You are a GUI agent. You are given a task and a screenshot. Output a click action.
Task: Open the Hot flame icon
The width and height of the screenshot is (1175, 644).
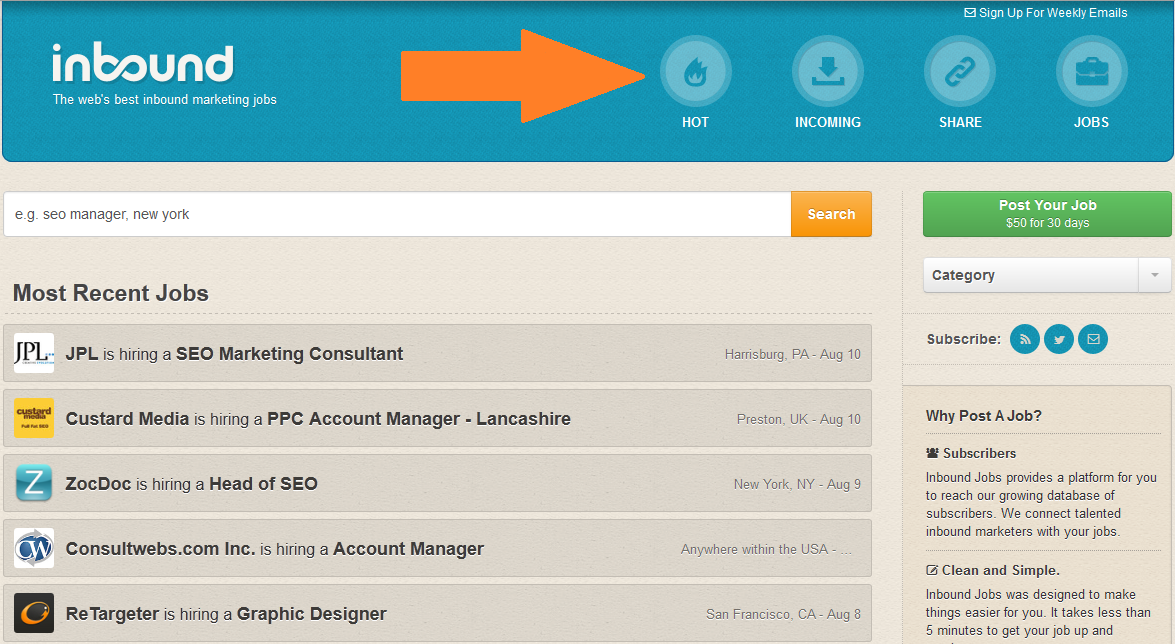click(695, 71)
